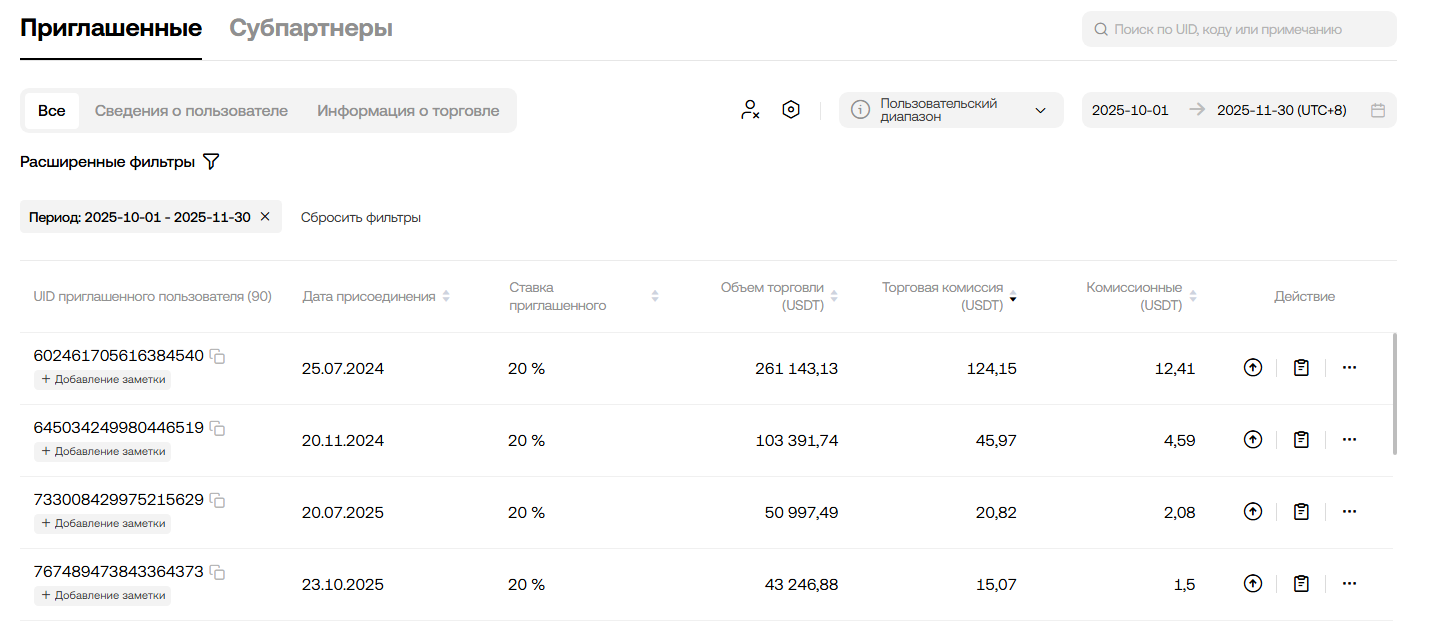Click the circled up-arrow icon in the 25.07.2024 row
The height and width of the screenshot is (625, 1433).
coord(1253,368)
